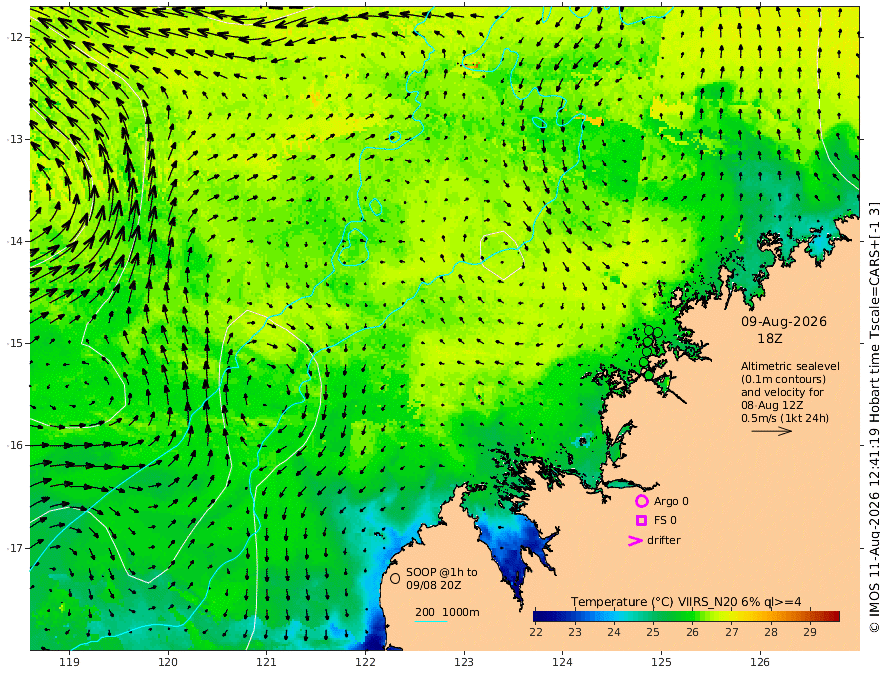
Task: Click the magenta FS square legend marker
Action: [641, 521]
